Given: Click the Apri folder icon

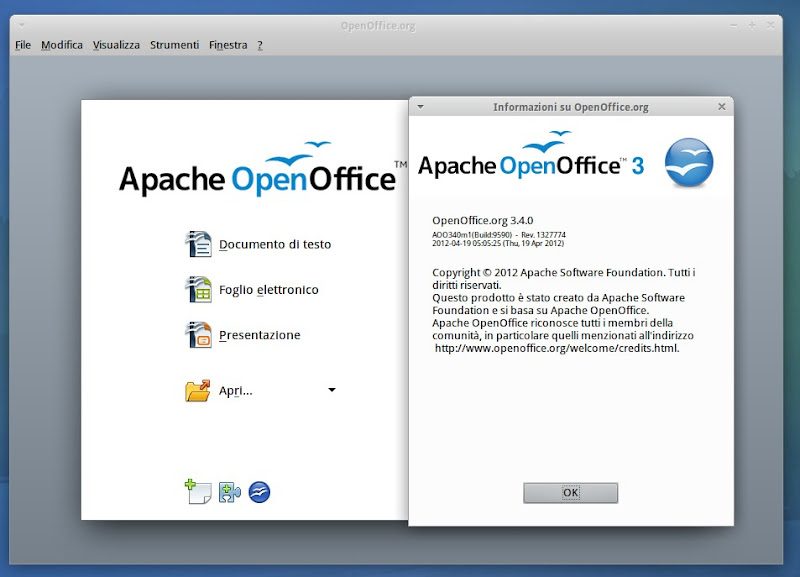Looking at the screenshot, I should click(198, 391).
